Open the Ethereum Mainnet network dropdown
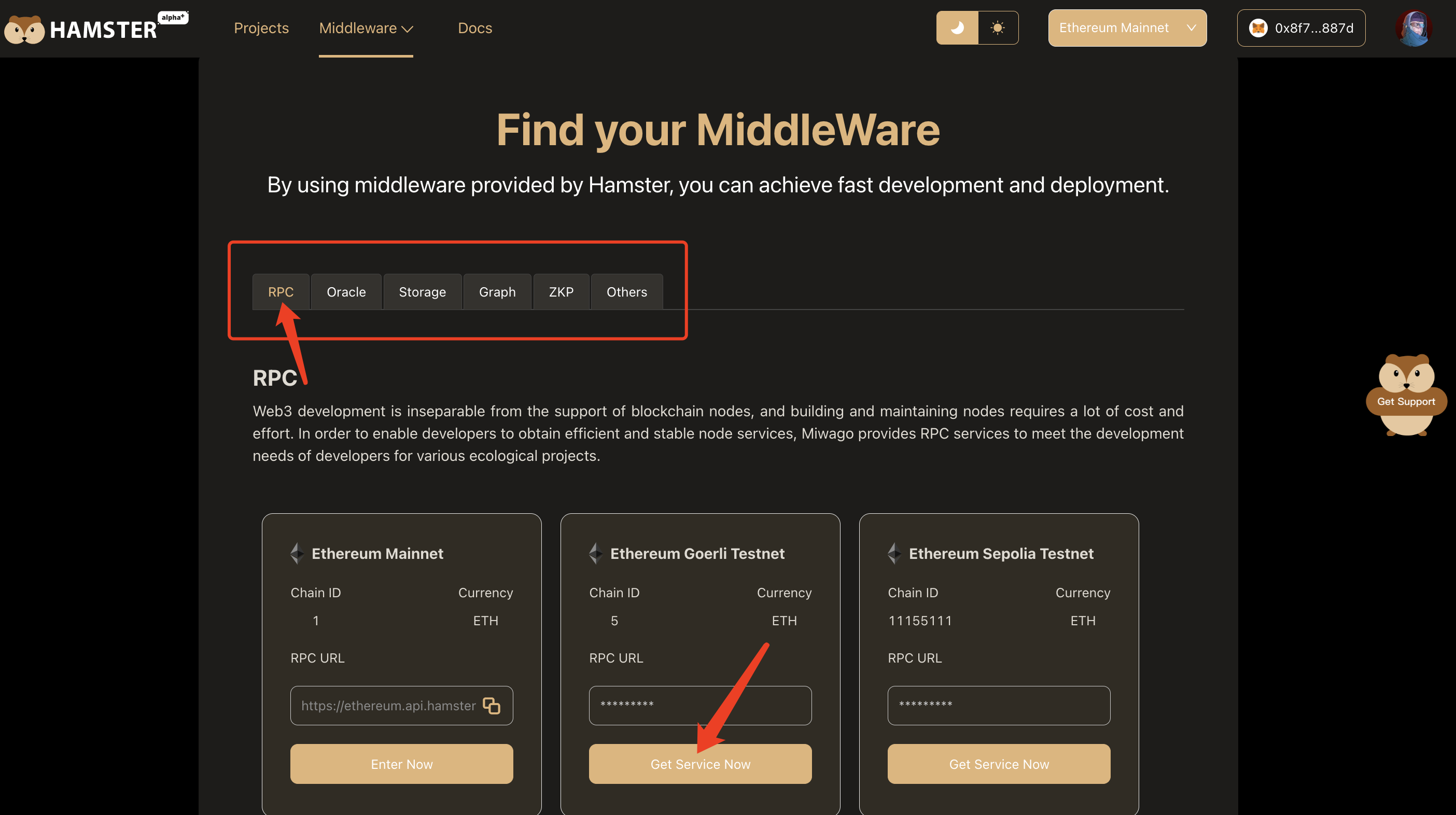1456x815 pixels. [x=1127, y=27]
